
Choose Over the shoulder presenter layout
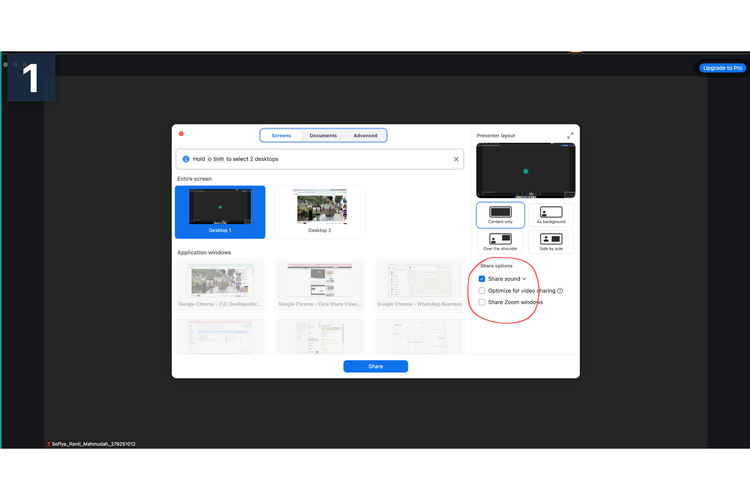500,242
